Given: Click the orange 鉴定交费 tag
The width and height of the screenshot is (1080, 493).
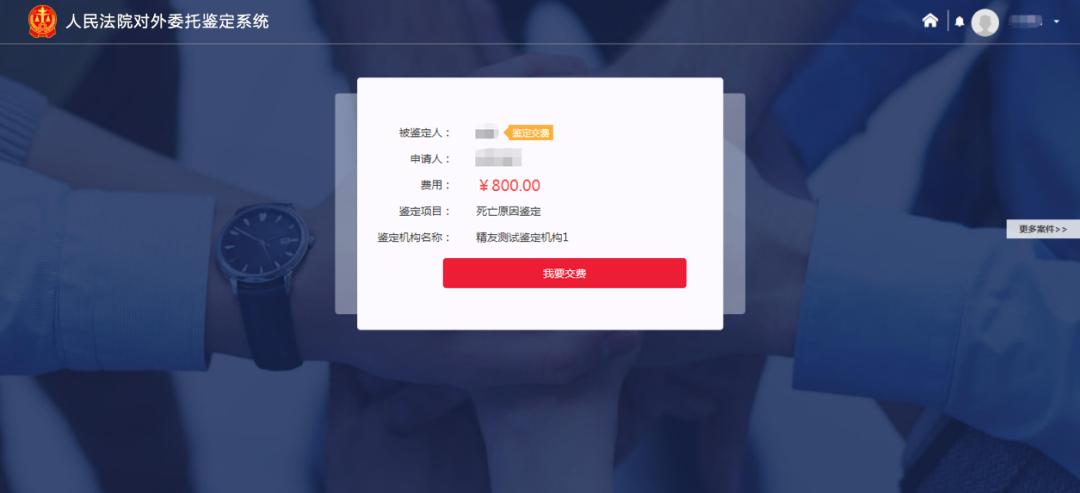Looking at the screenshot, I should point(529,133).
